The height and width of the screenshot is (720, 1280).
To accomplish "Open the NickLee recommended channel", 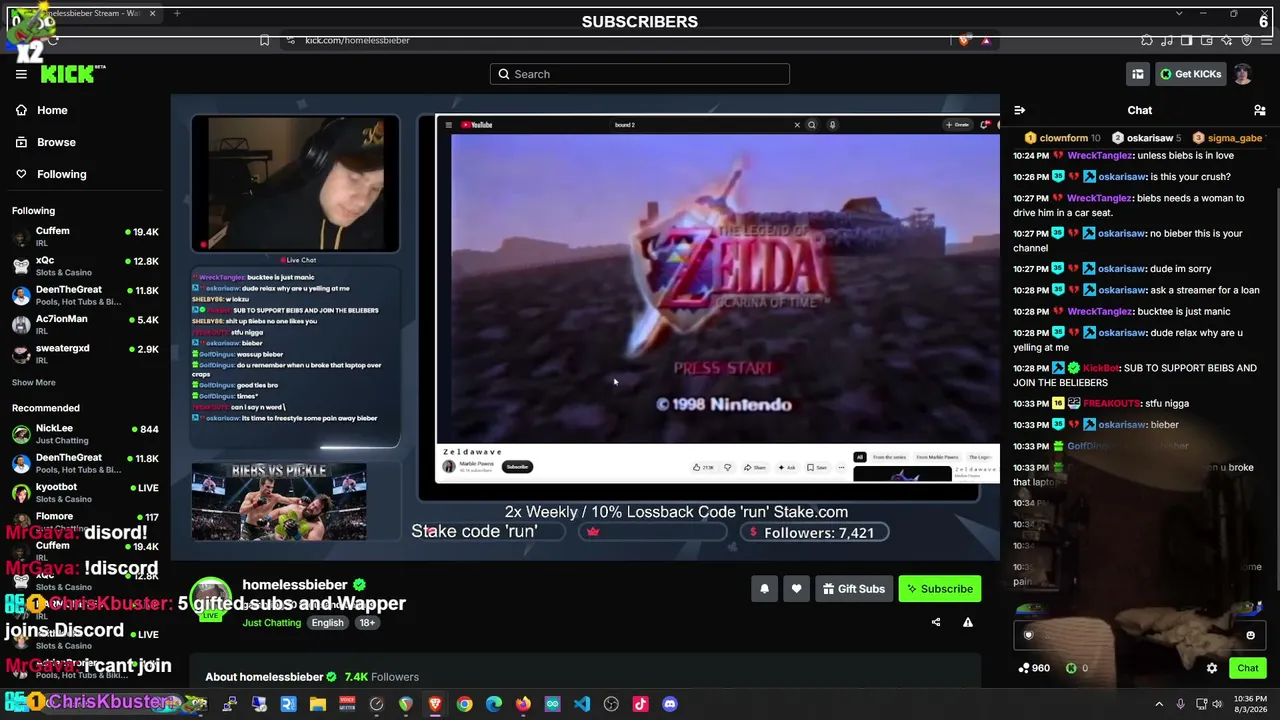I will point(85,434).
